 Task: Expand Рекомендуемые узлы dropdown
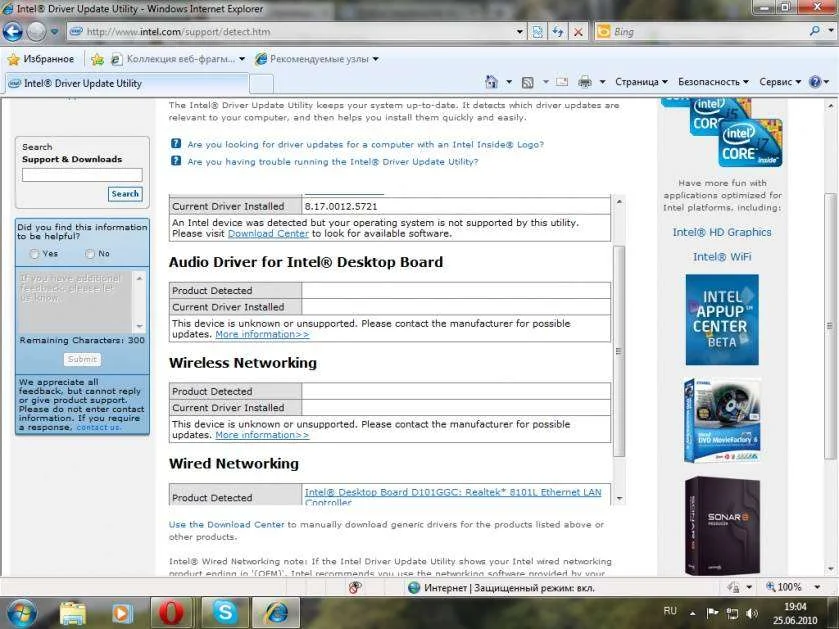tap(376, 59)
